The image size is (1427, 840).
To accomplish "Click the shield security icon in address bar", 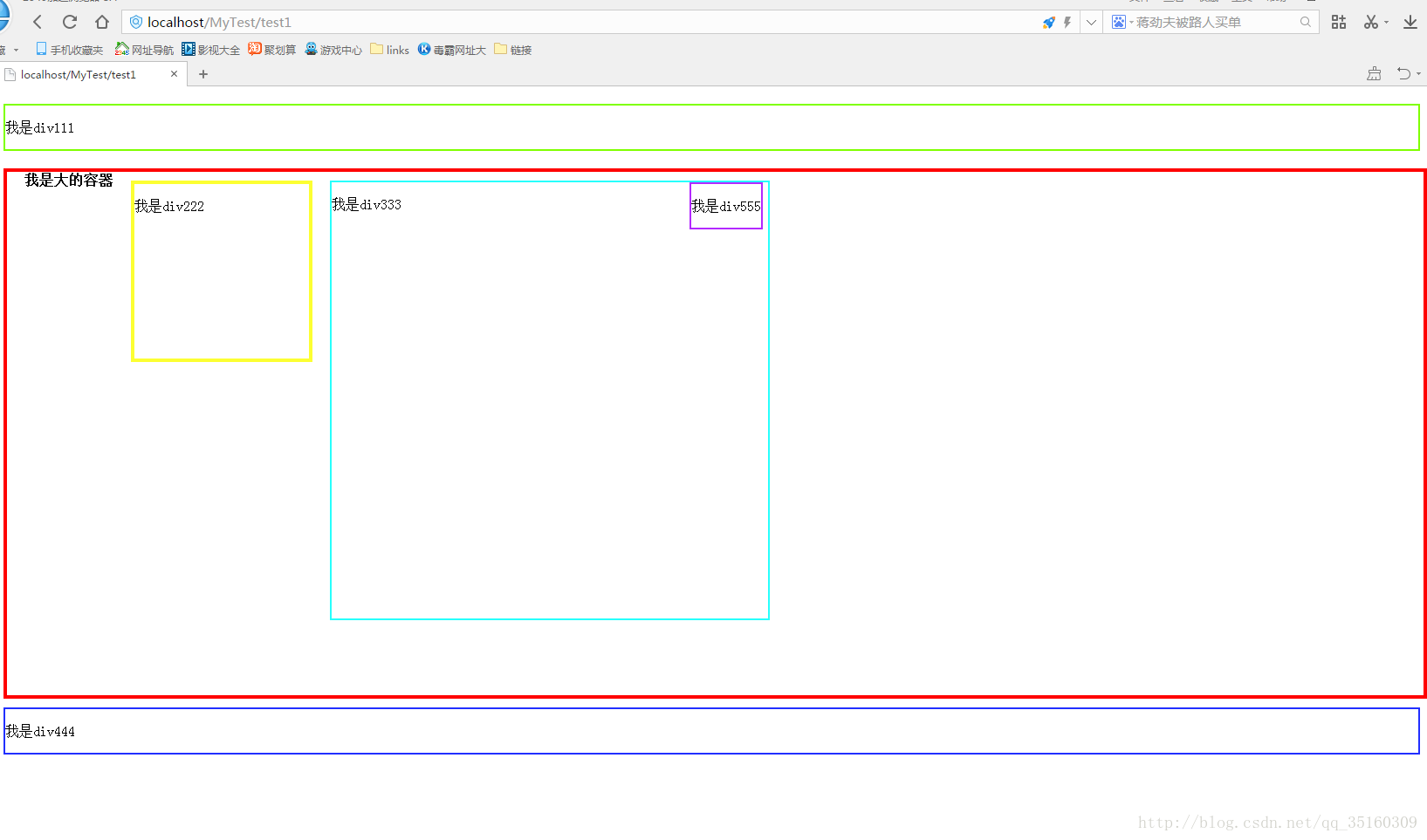I will pos(136,22).
